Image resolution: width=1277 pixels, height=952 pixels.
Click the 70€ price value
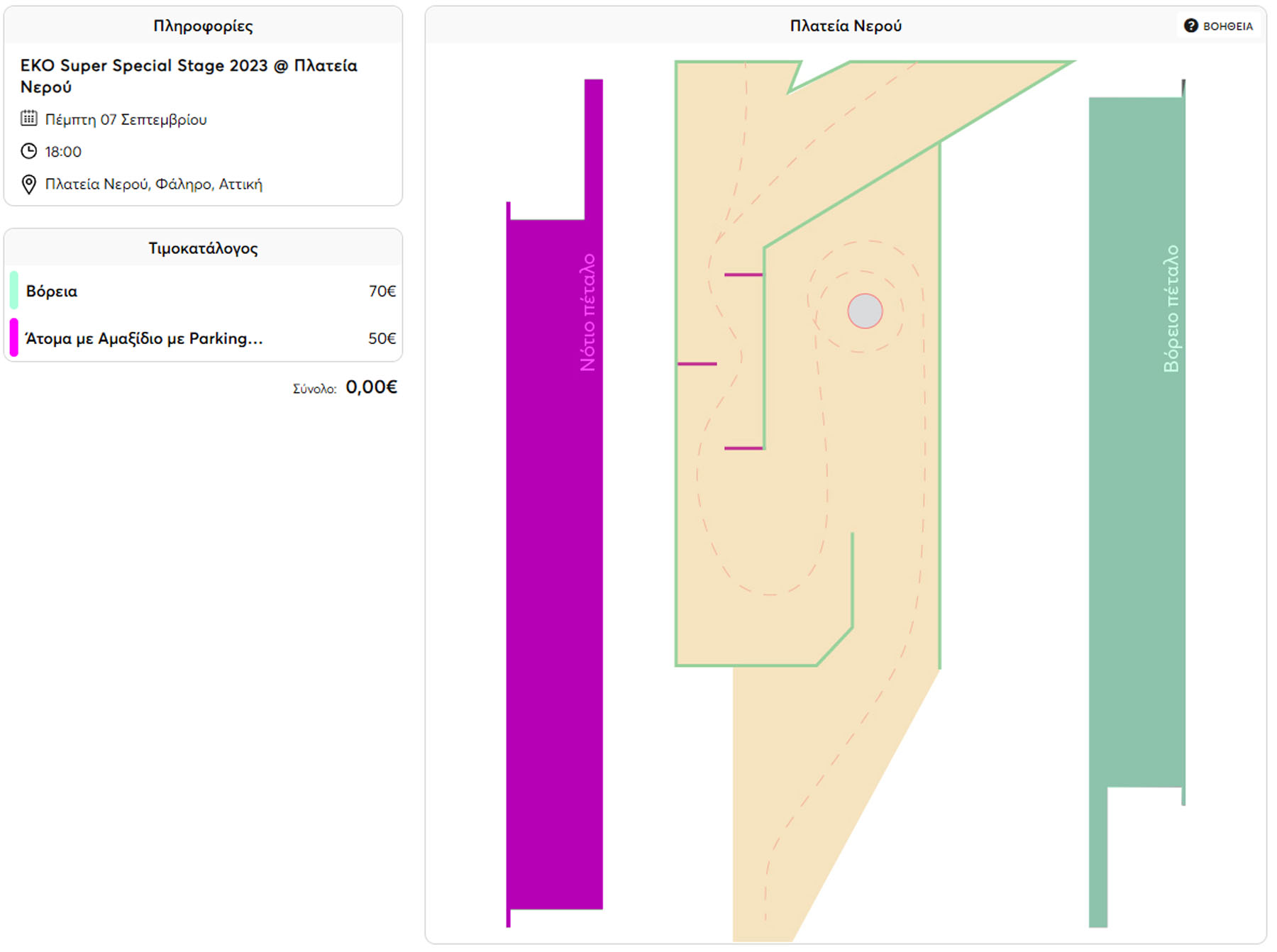[x=382, y=291]
